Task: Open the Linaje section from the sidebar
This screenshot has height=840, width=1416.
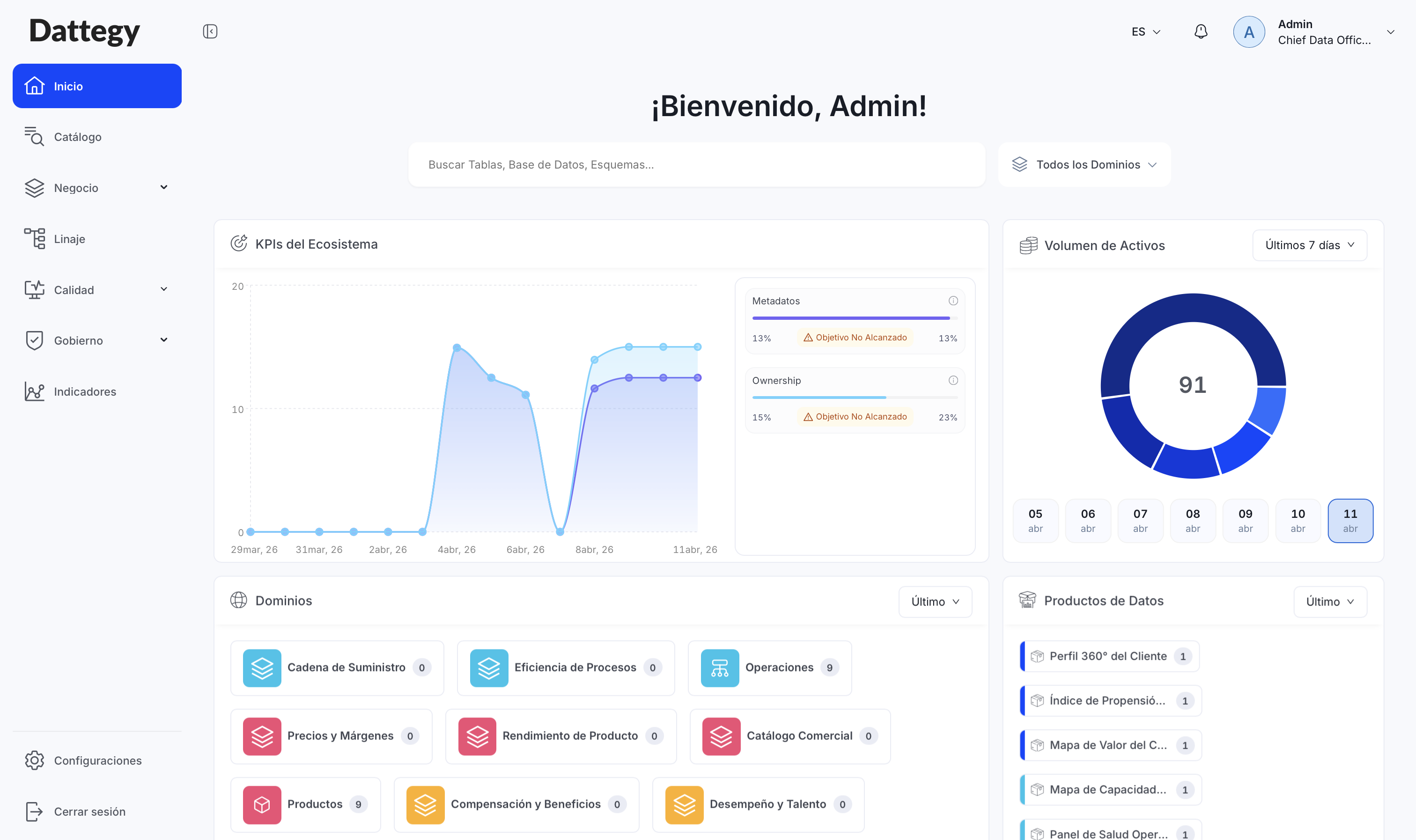Action: pos(69,238)
